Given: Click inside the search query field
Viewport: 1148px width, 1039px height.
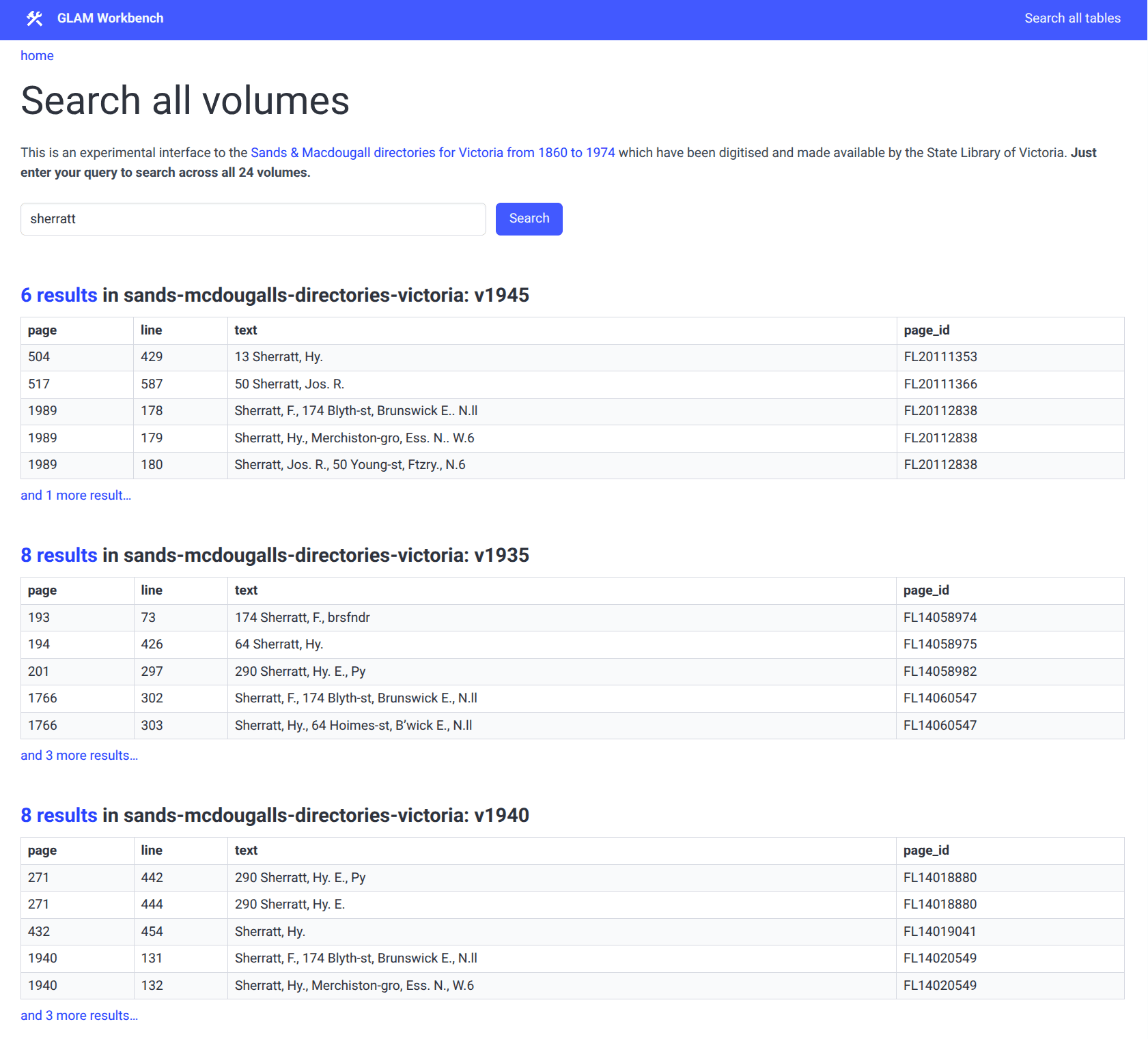Looking at the screenshot, I should [x=253, y=219].
